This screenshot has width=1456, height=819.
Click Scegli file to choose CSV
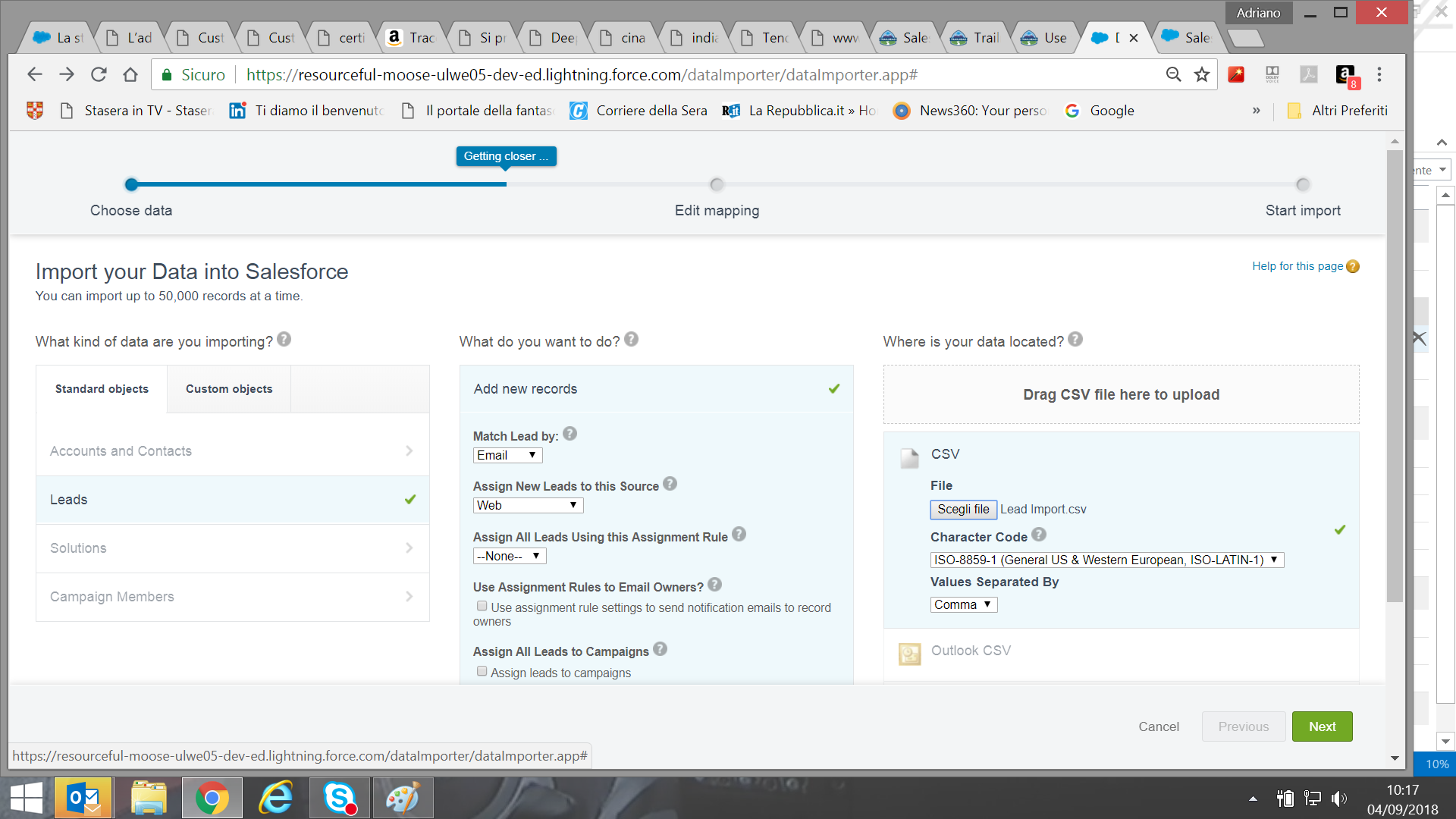[x=963, y=510]
